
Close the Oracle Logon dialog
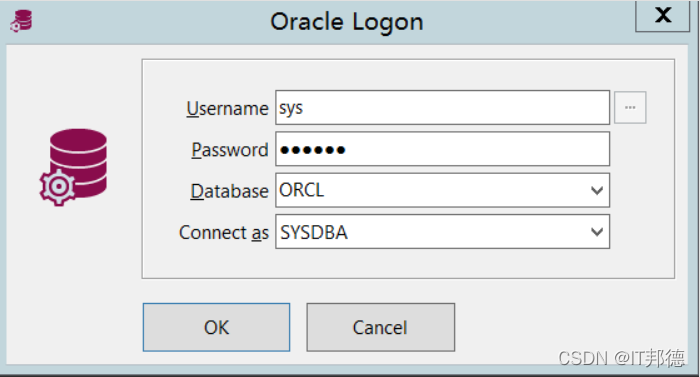pos(663,16)
